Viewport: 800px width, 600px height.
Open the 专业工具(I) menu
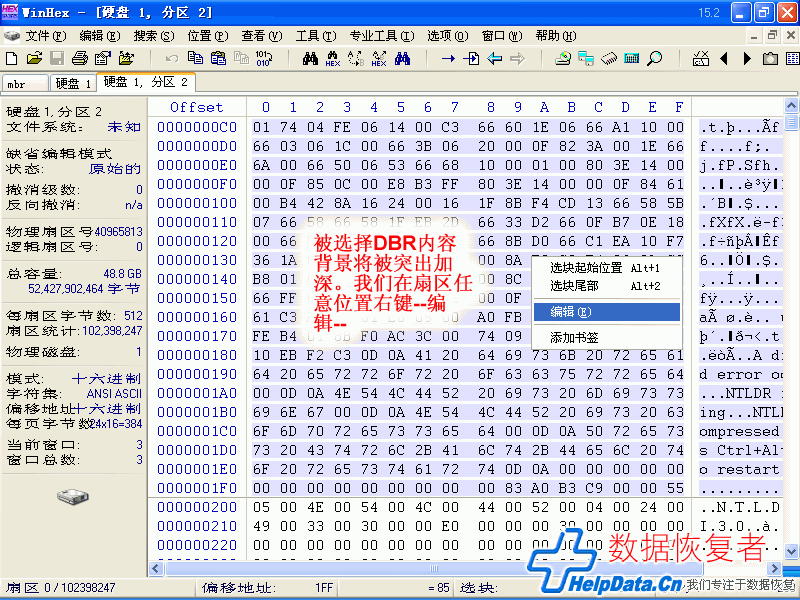[x=382, y=36]
